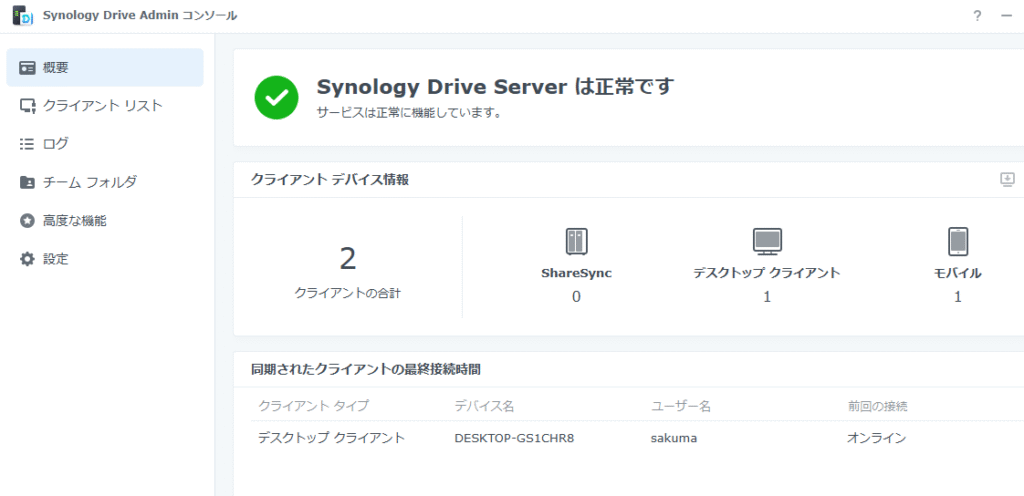Image resolution: width=1024 pixels, height=496 pixels.
Task: Open クライアント リスト page
Action: 104,106
